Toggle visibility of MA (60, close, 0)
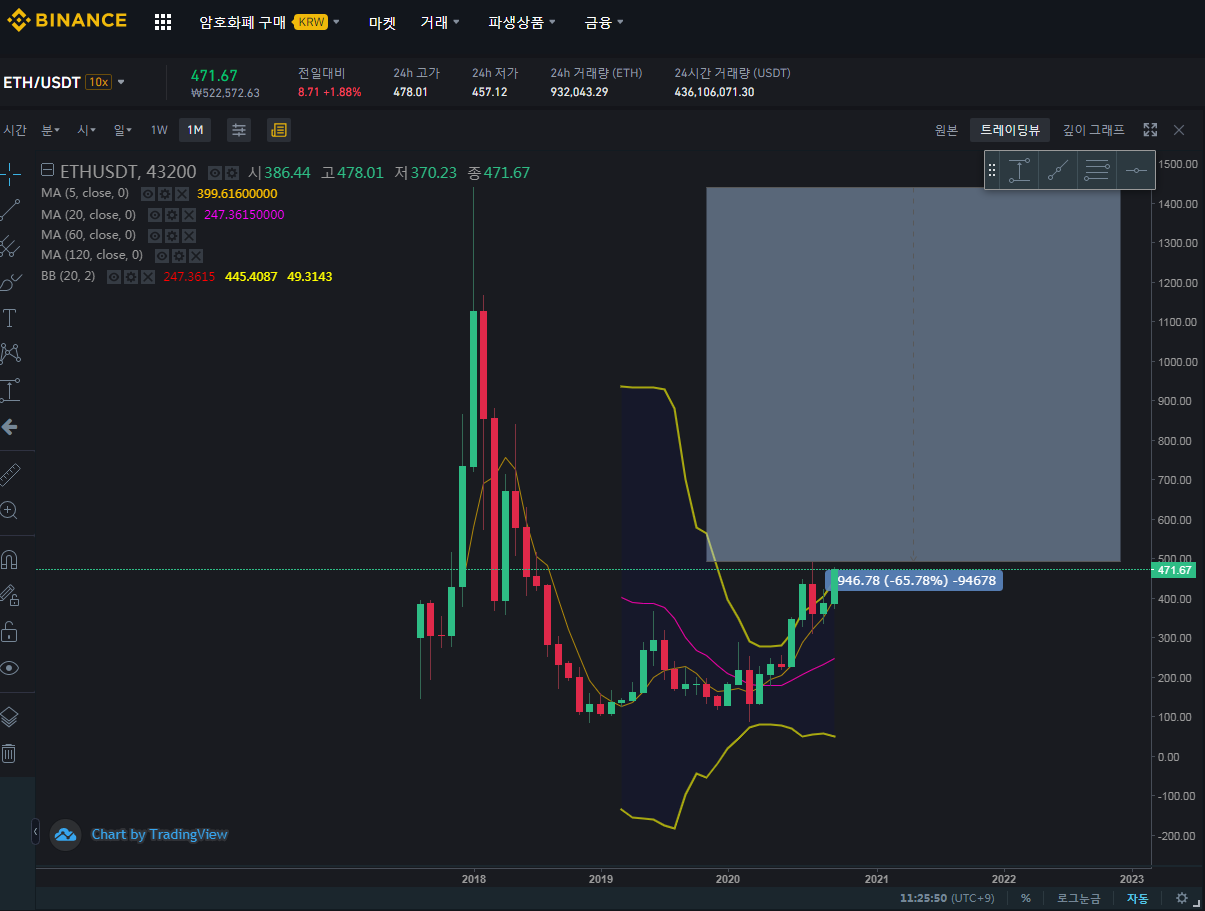The width and height of the screenshot is (1205, 911). 155,235
